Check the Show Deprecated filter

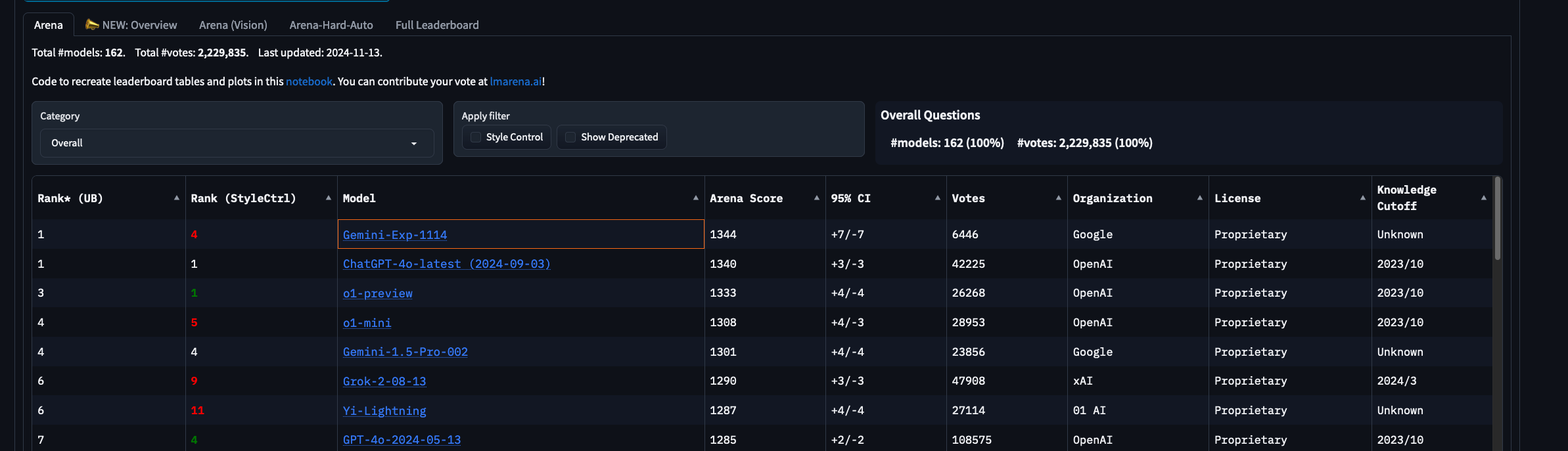(x=570, y=137)
